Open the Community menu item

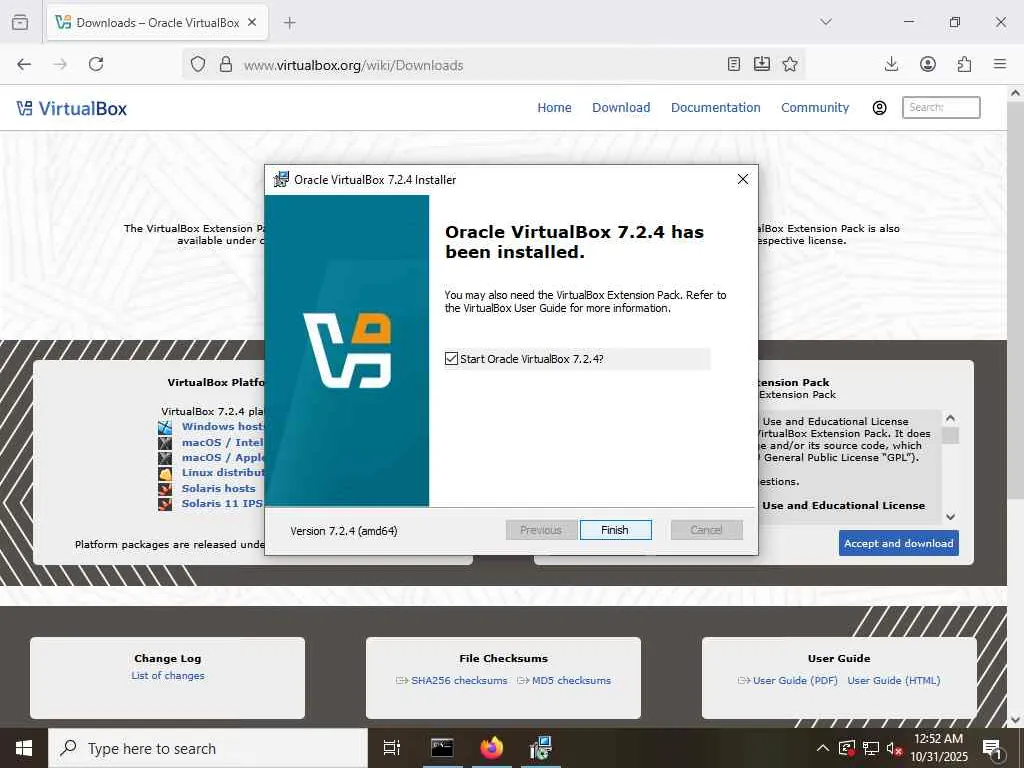click(x=815, y=108)
